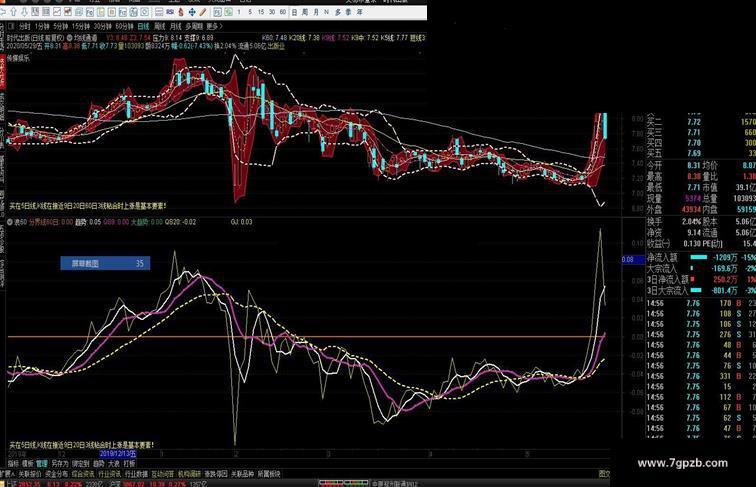Open the 关联品种 bottom tab
The image size is (756, 487).
click(242, 474)
